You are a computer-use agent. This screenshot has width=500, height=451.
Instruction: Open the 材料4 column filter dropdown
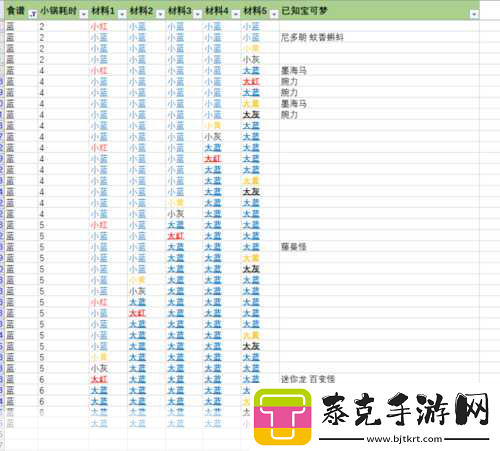pos(236,14)
